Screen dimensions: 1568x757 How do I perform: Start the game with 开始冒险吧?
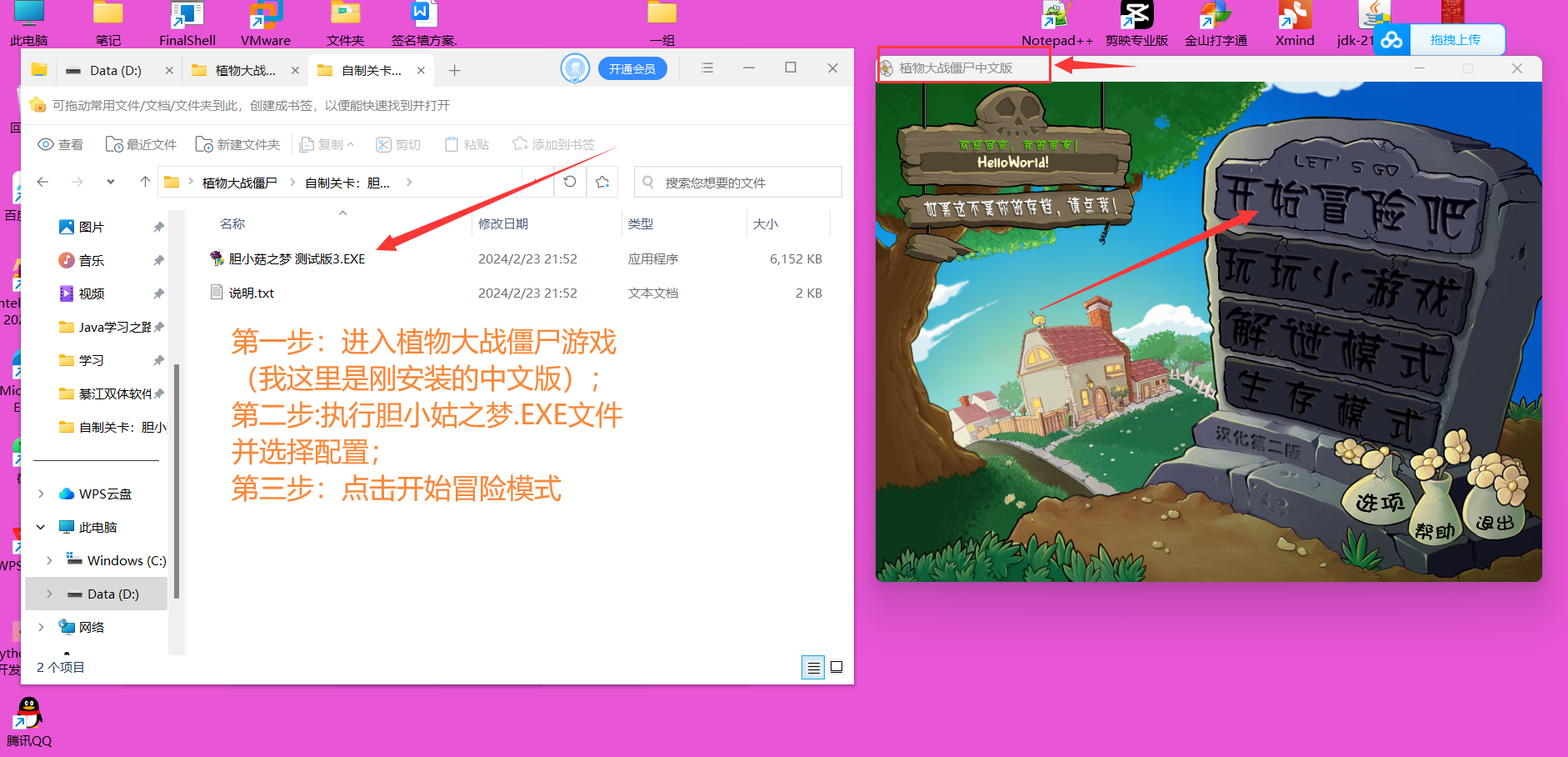click(x=1348, y=203)
